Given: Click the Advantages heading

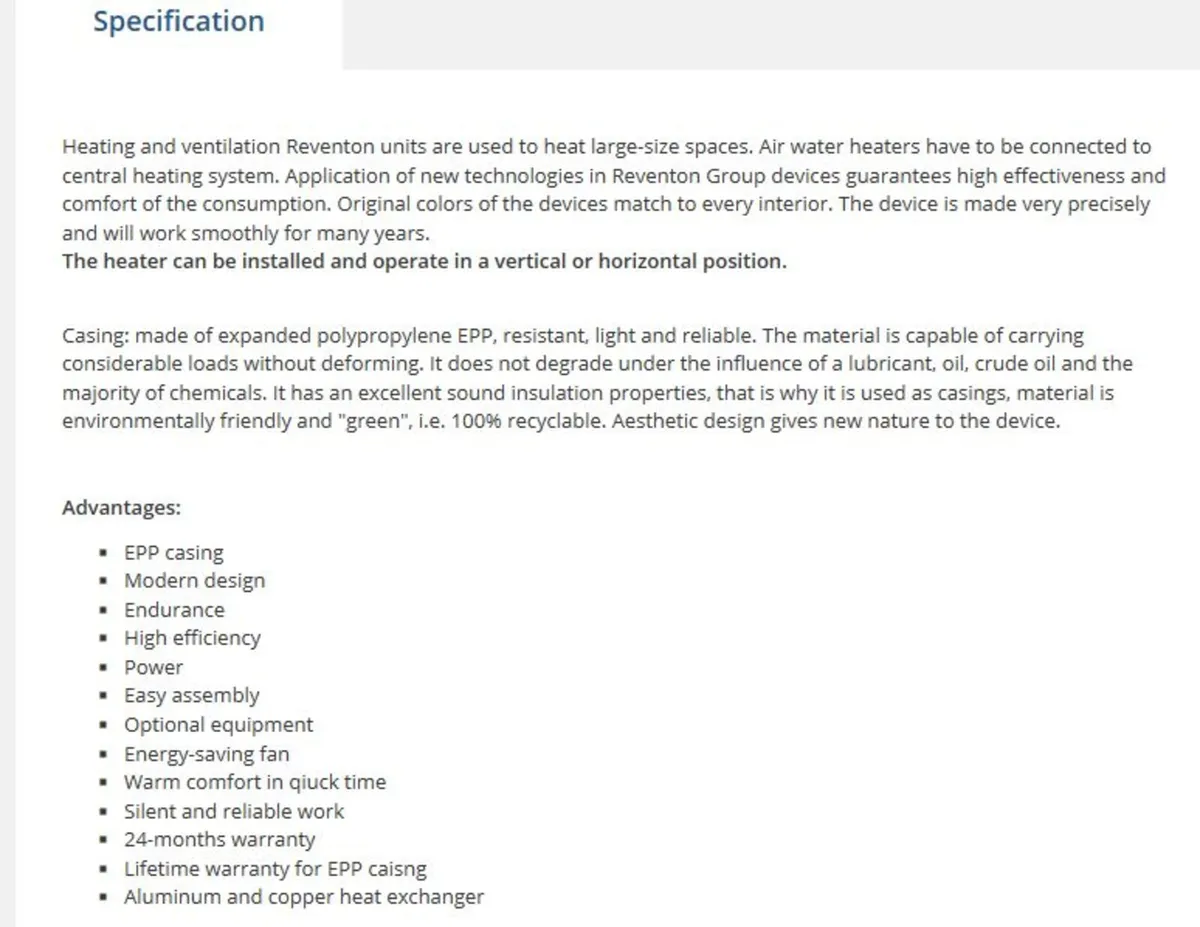Looking at the screenshot, I should click(121, 508).
